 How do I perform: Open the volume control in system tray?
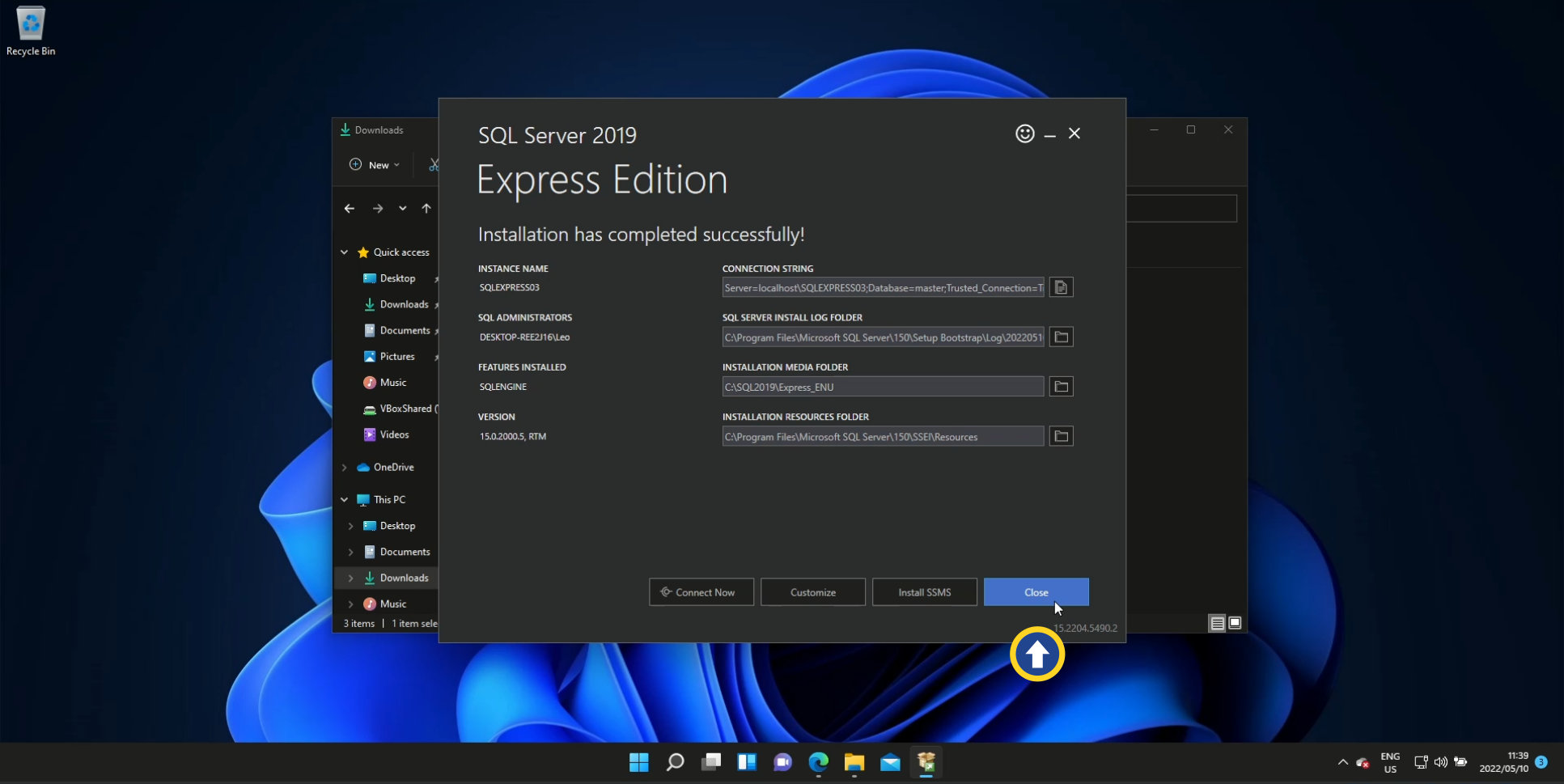click(1441, 762)
